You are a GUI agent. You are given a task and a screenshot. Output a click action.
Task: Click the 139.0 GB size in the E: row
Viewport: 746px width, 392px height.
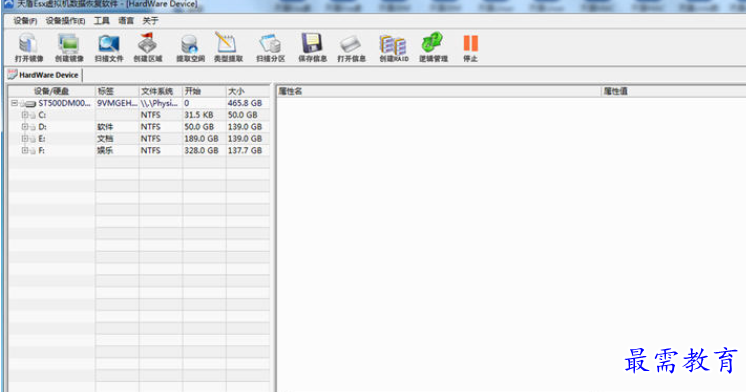click(245, 139)
